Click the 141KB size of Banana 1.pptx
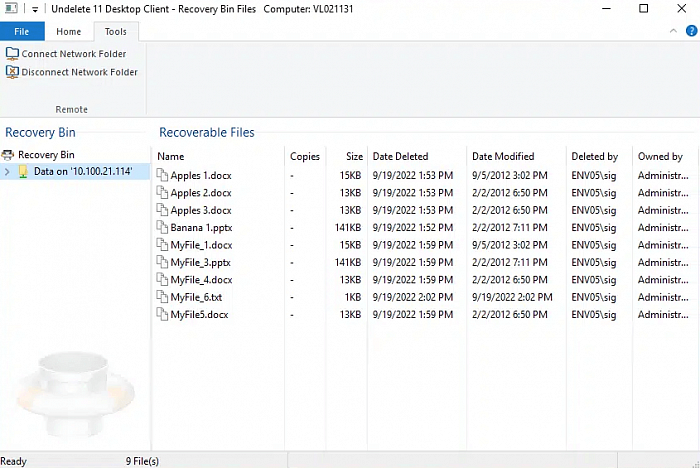 pyautogui.click(x=348, y=228)
